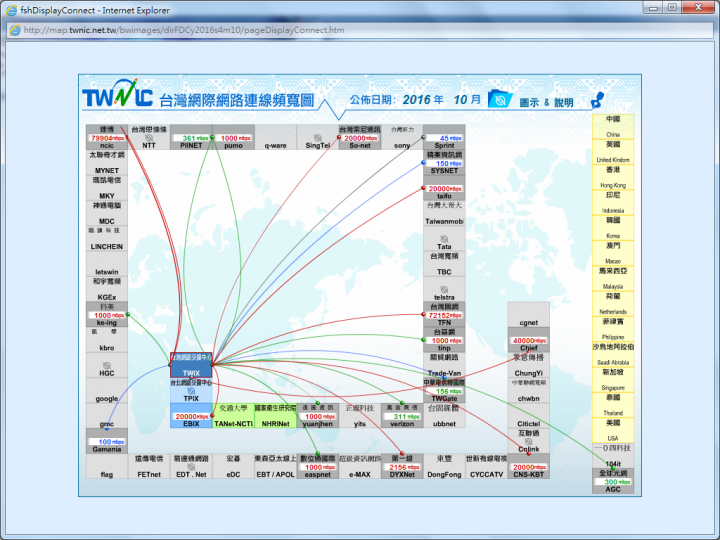Viewport: 720px width, 540px height.
Task: Select the NHRINet node
Action: pyautogui.click(x=276, y=416)
